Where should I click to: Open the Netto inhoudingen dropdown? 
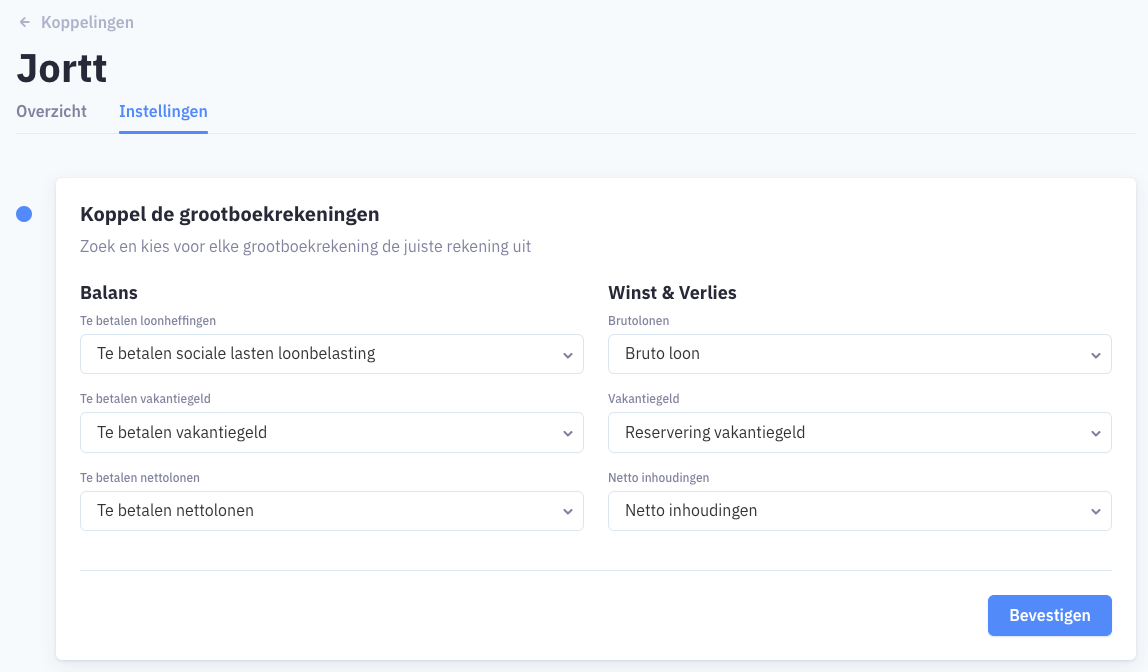coord(860,511)
